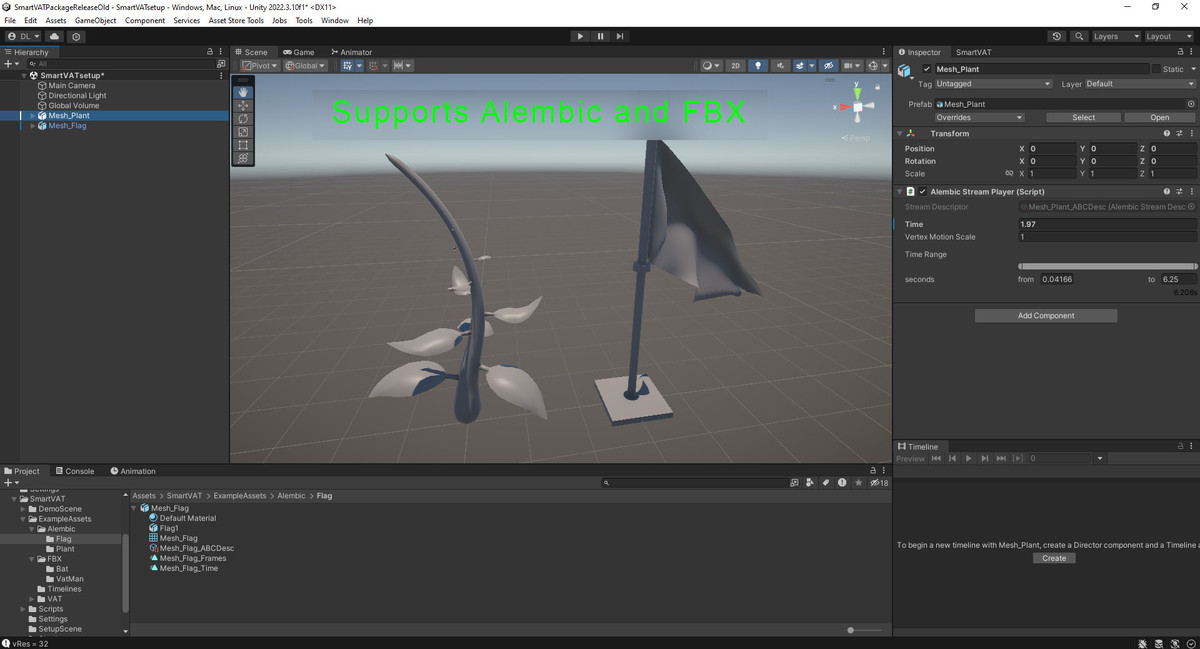The height and width of the screenshot is (649, 1200).
Task: Click the Add Component button
Action: click(1046, 315)
